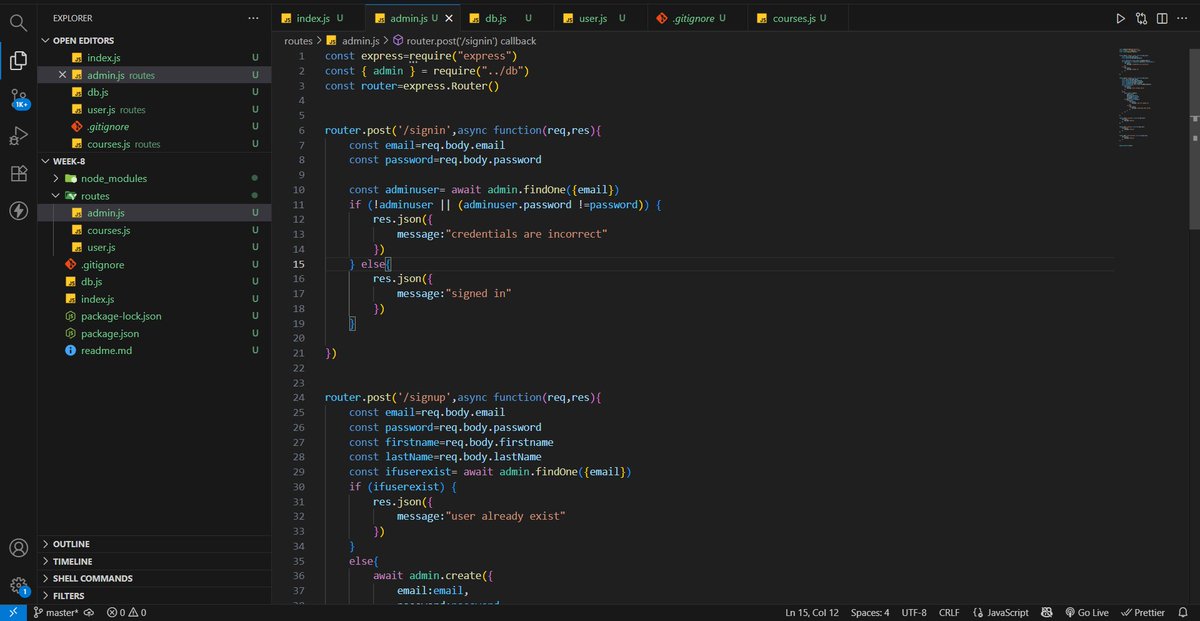Open user.js under routes folder
The image size is (1200, 621).
tap(154, 247)
